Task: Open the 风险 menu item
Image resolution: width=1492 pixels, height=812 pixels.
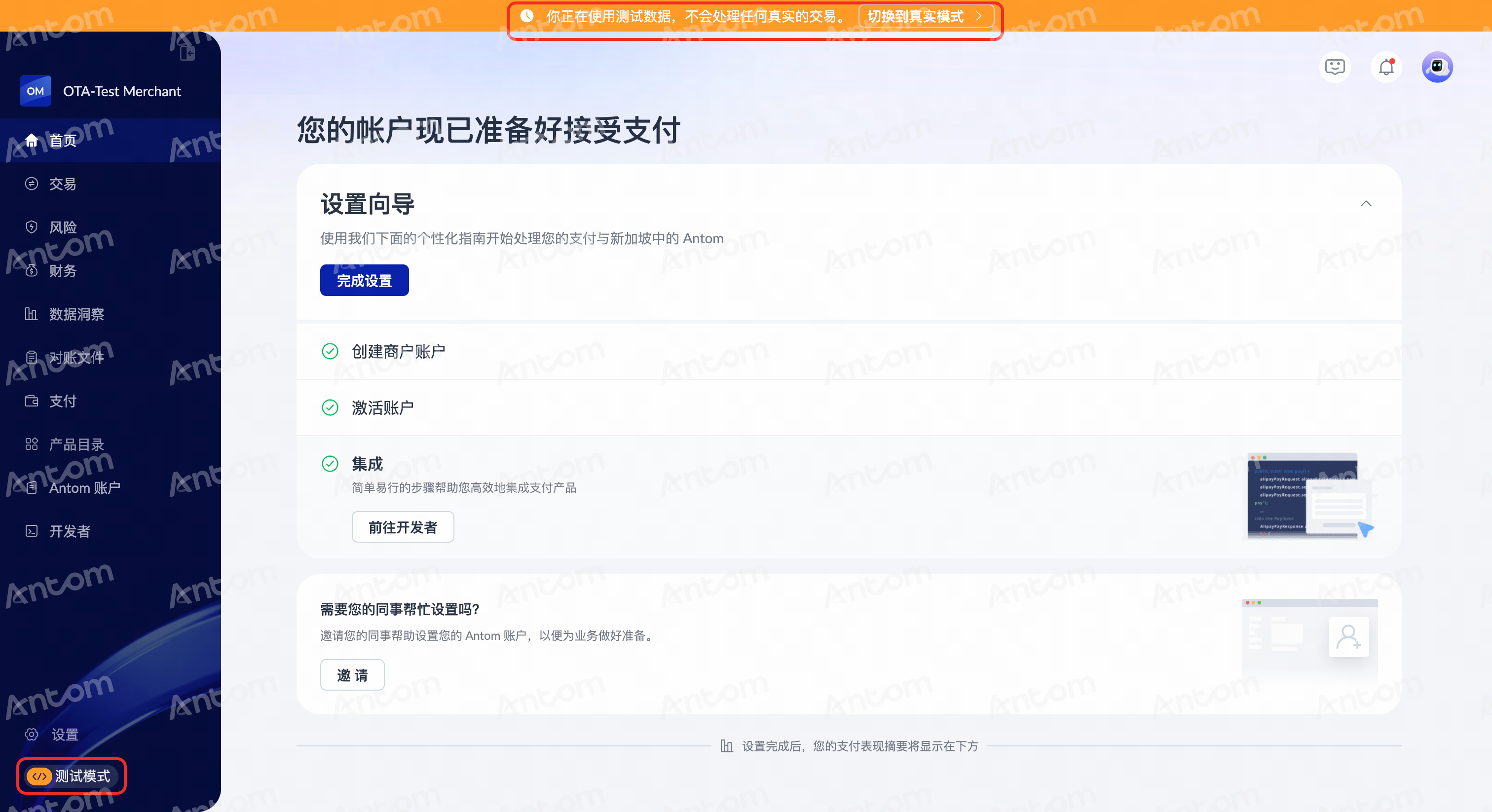Action: 111,227
